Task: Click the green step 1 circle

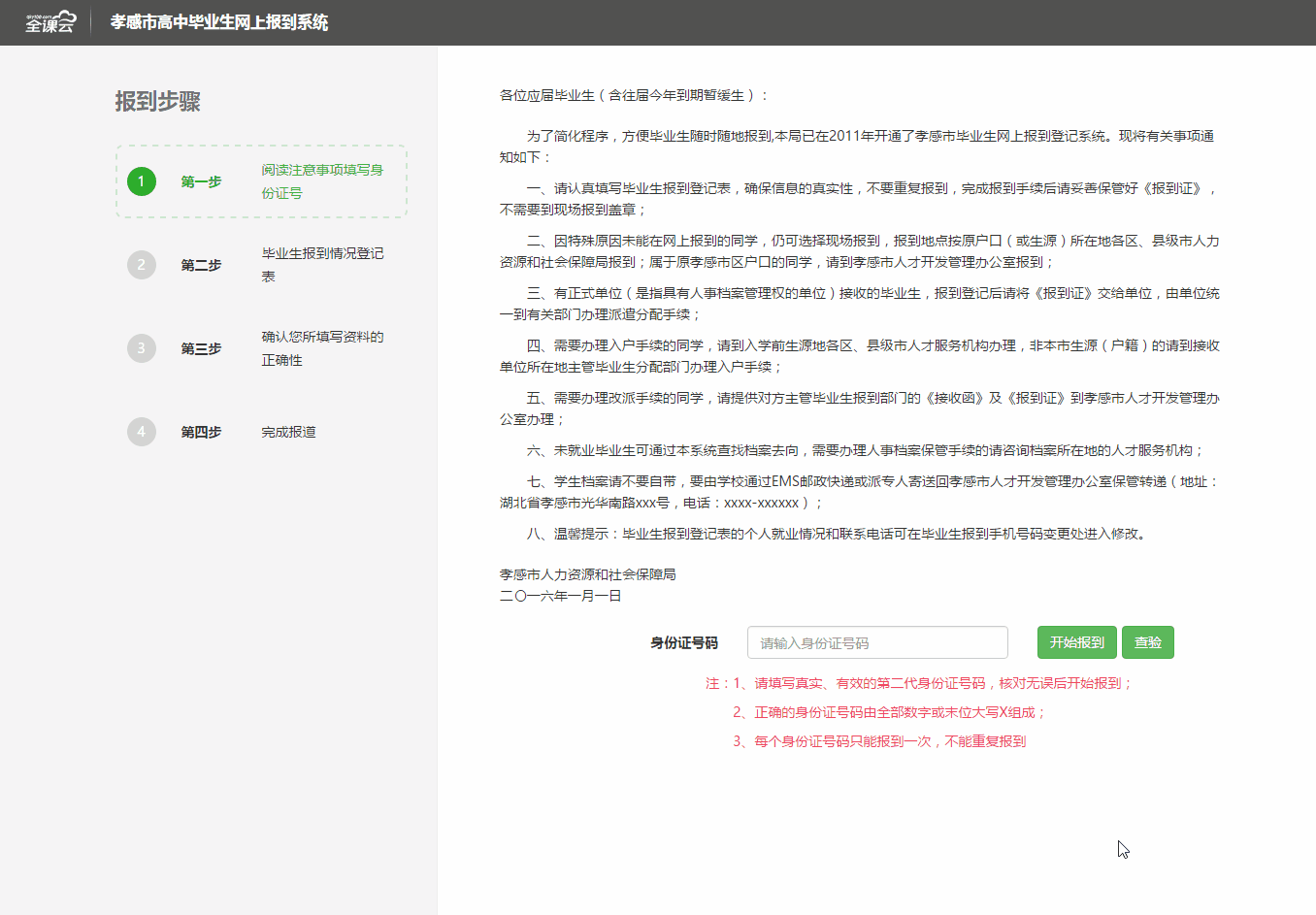Action: (142, 181)
